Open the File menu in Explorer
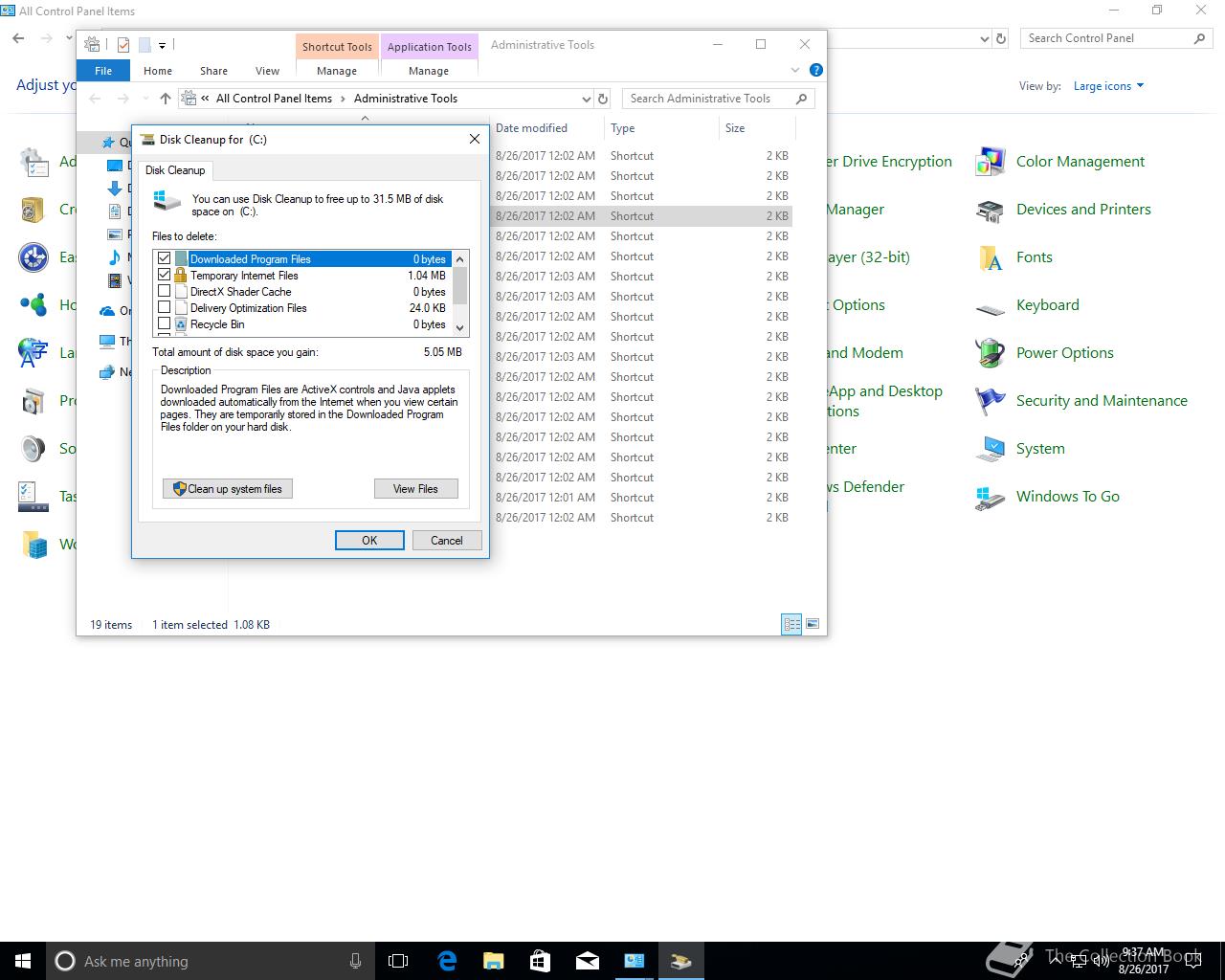This screenshot has width=1225, height=980. coord(103,71)
